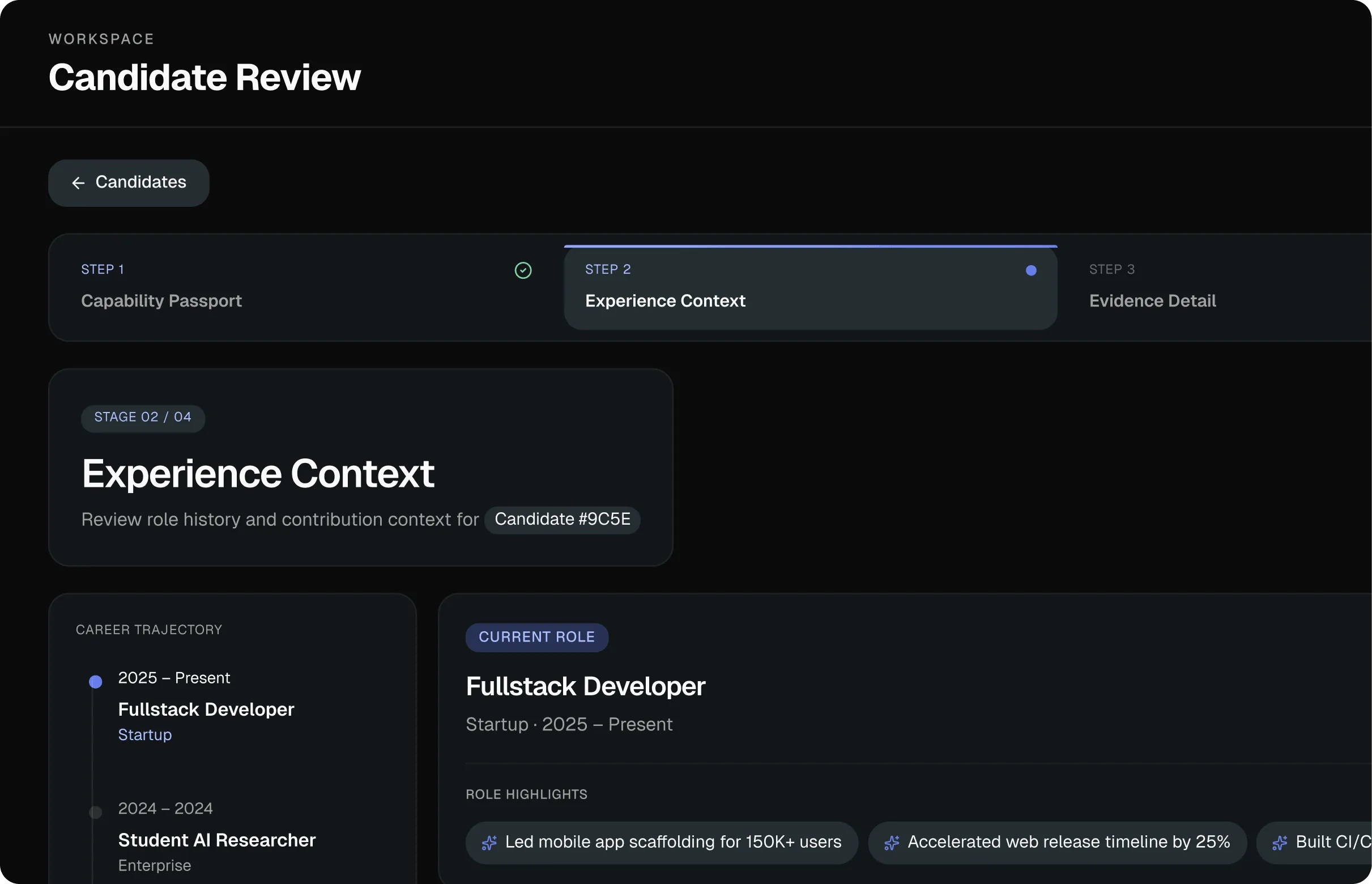This screenshot has width=1372, height=884.
Task: Click the Fullstack Developer current role heading
Action: [585, 687]
